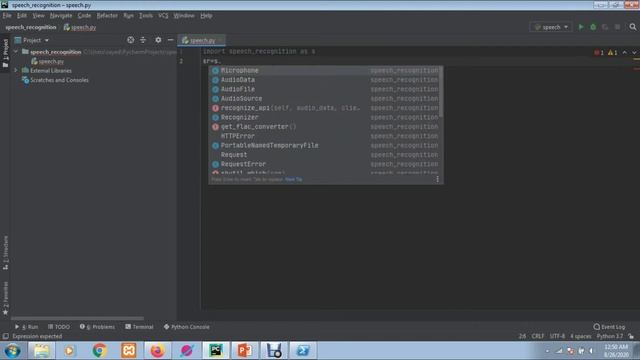Click Python 3.7 interpreter status item
Viewport: 640px width, 360px height.
pyautogui.click(x=610, y=336)
